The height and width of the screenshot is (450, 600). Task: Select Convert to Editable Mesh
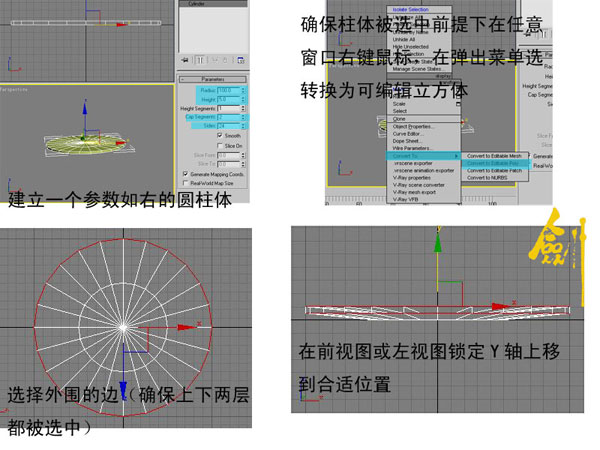click(493, 156)
